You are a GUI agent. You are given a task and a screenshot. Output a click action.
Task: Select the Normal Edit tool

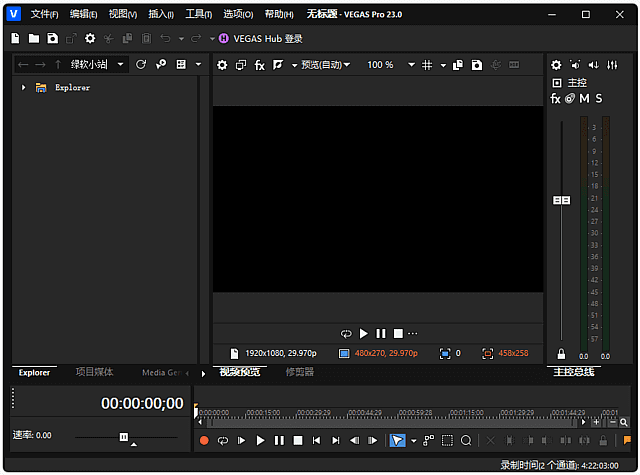tap(397, 441)
